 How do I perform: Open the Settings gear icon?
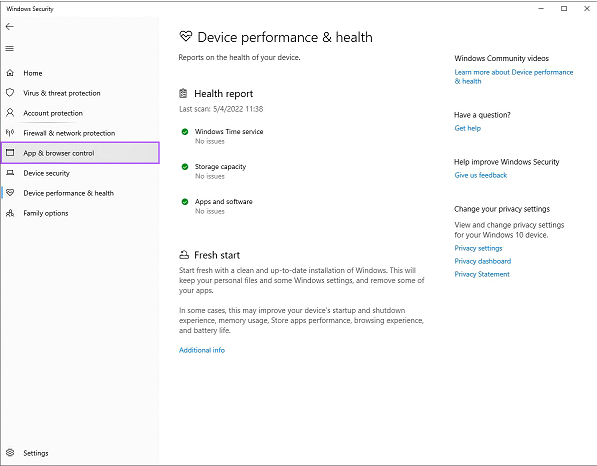[x=10, y=453]
